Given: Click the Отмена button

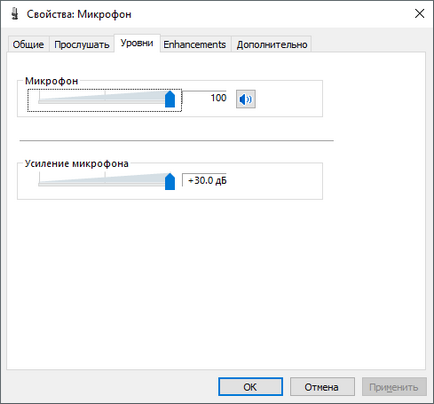Looking at the screenshot, I should pyautogui.click(x=322, y=387).
